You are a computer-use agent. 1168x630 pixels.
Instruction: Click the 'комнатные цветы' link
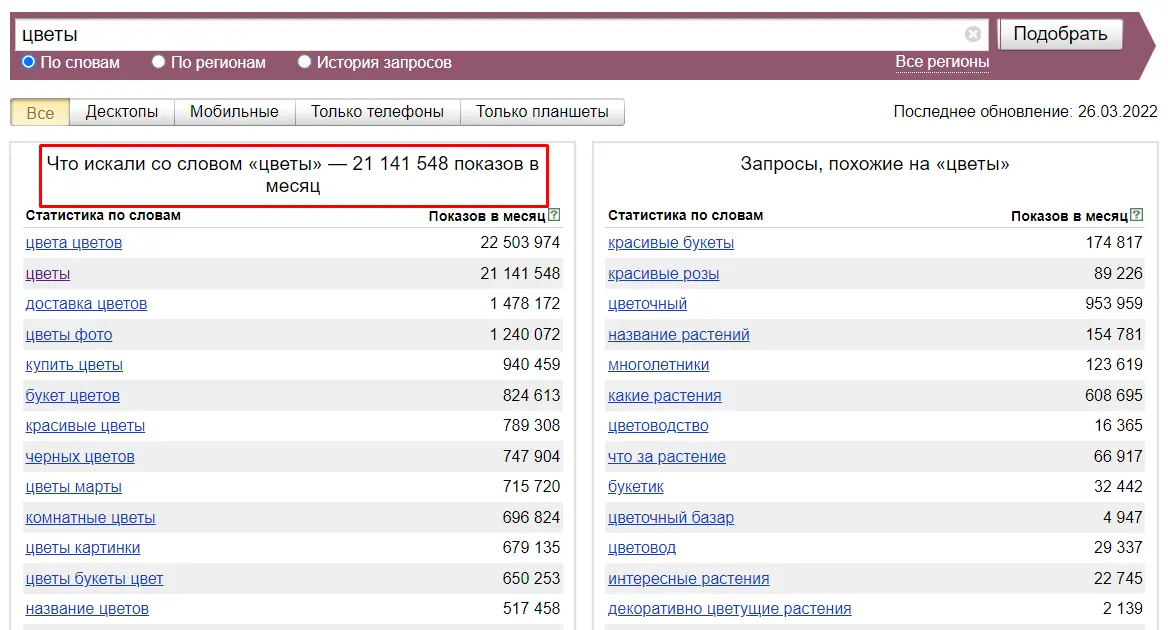click(x=90, y=518)
